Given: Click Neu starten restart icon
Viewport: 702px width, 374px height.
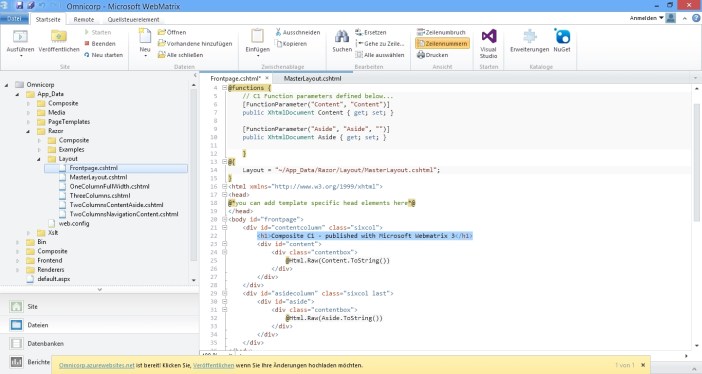Looking at the screenshot, I should click(87, 55).
